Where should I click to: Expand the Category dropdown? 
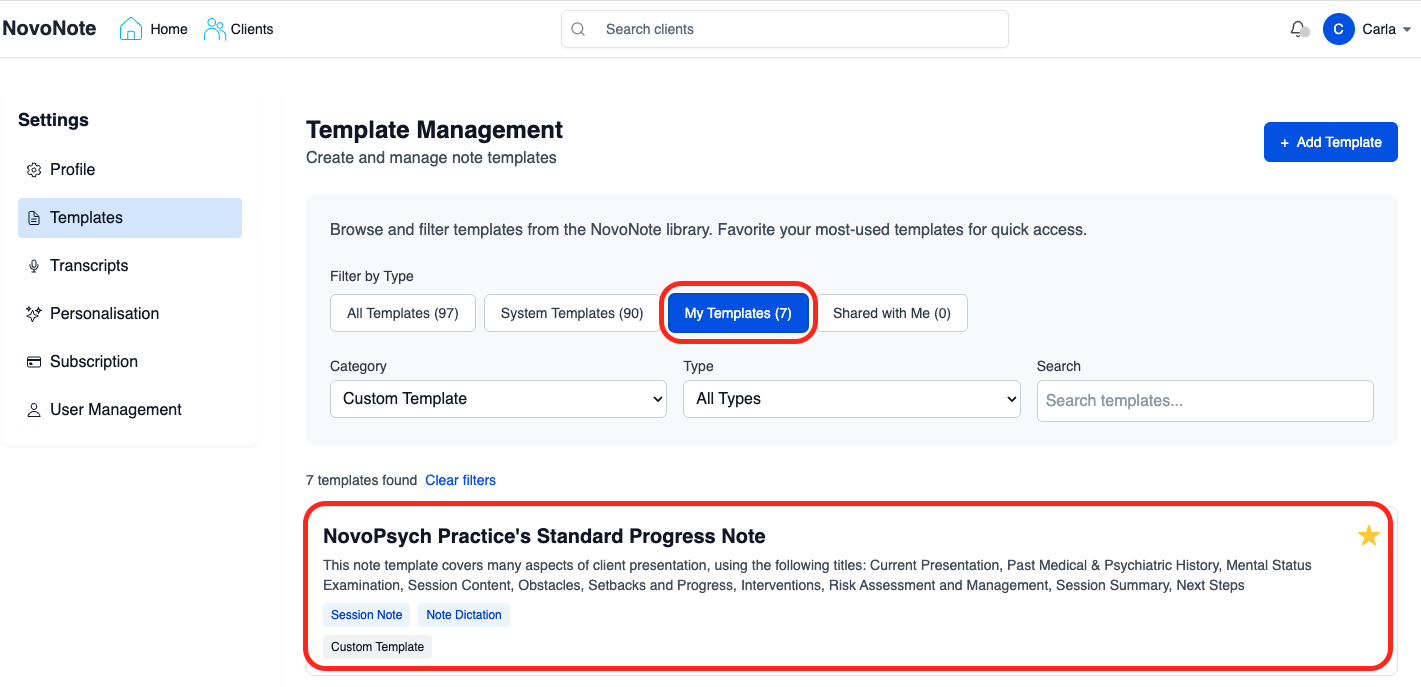click(x=498, y=399)
